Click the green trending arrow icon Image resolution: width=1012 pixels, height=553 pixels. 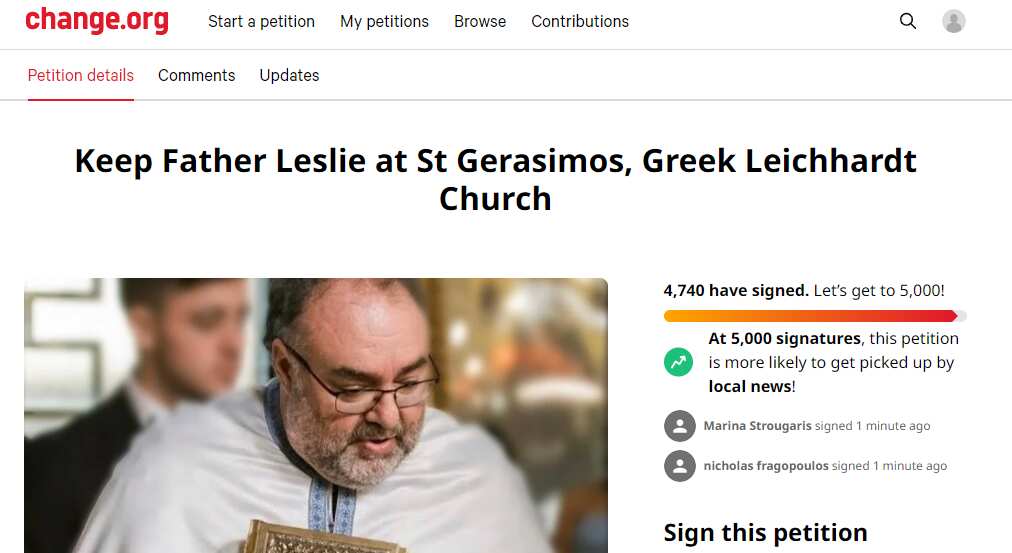coord(679,362)
